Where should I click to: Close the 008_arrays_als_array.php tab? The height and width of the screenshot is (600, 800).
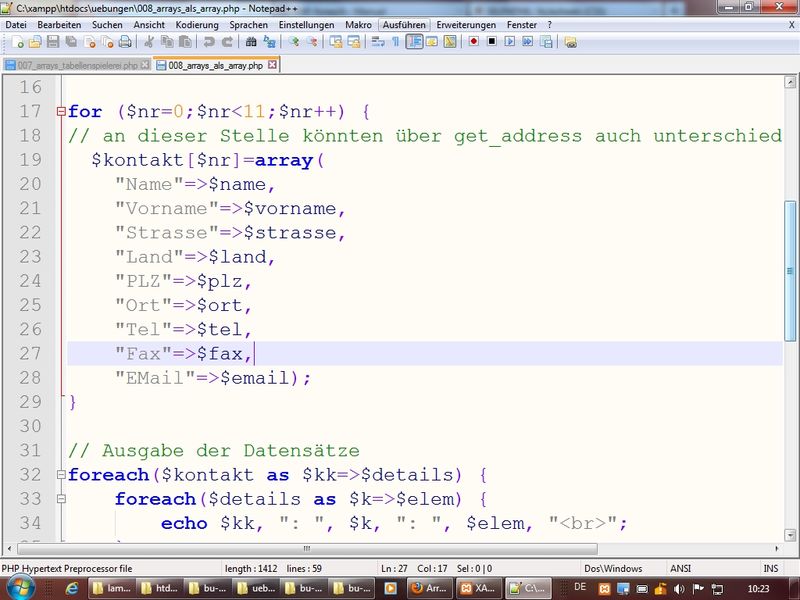point(272,65)
